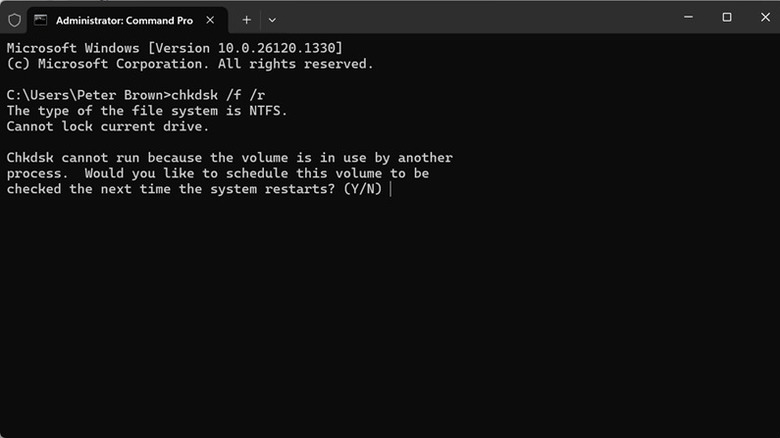The width and height of the screenshot is (780, 438).
Task: Click the 'Chkdsk cannot run' message line
Action: click(229, 158)
